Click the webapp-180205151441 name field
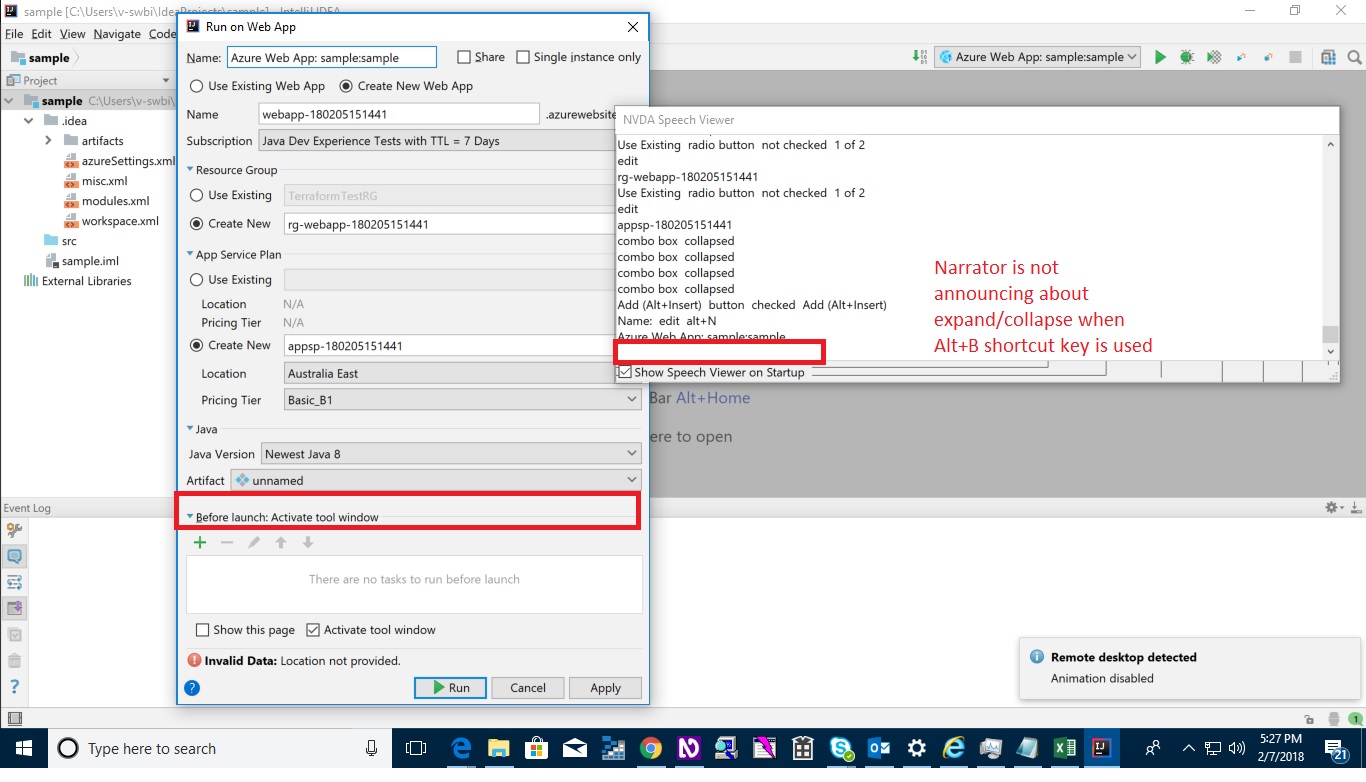The width and height of the screenshot is (1366, 782). (x=398, y=113)
